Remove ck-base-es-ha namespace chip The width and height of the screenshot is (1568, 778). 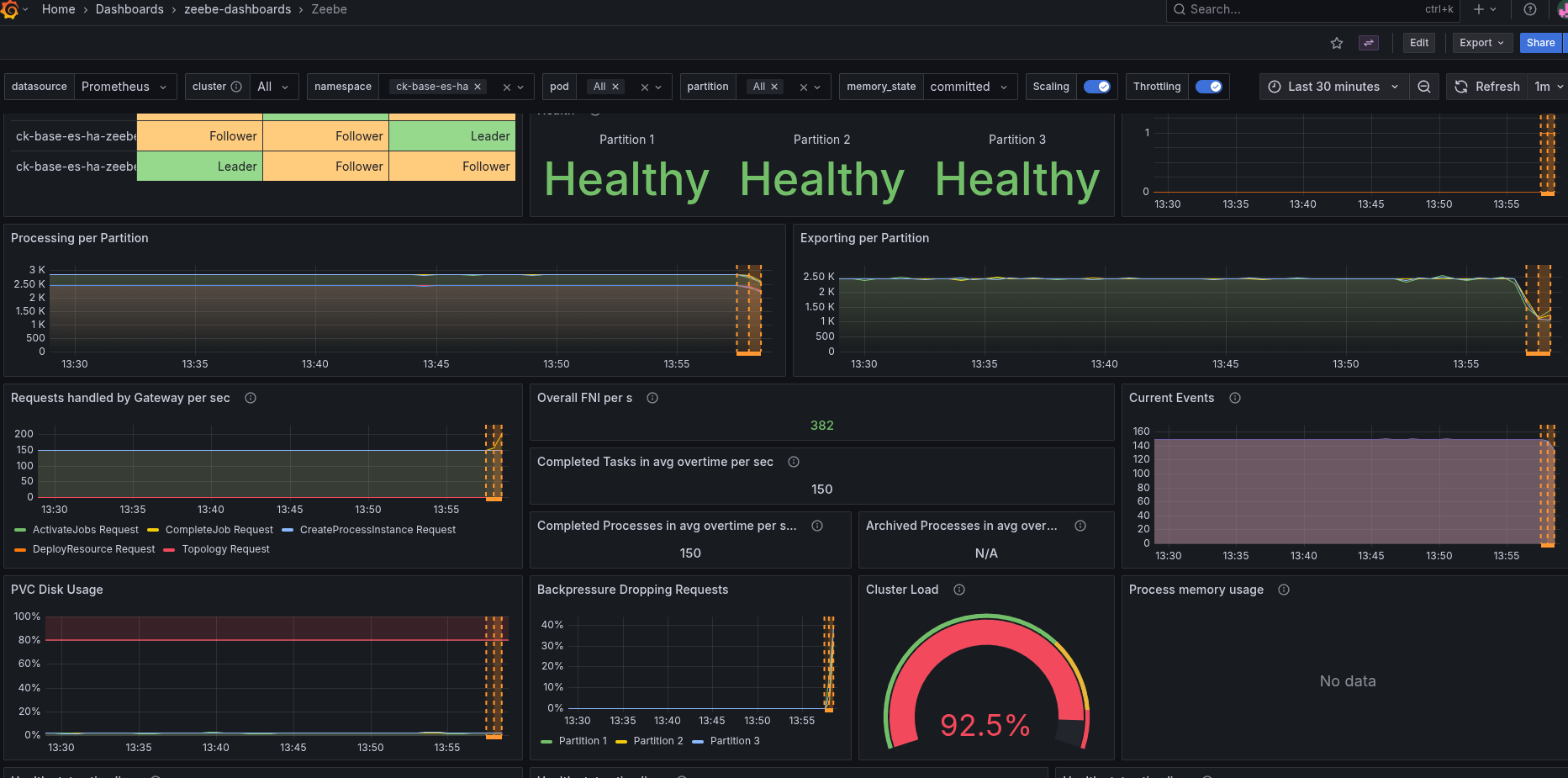click(x=478, y=87)
